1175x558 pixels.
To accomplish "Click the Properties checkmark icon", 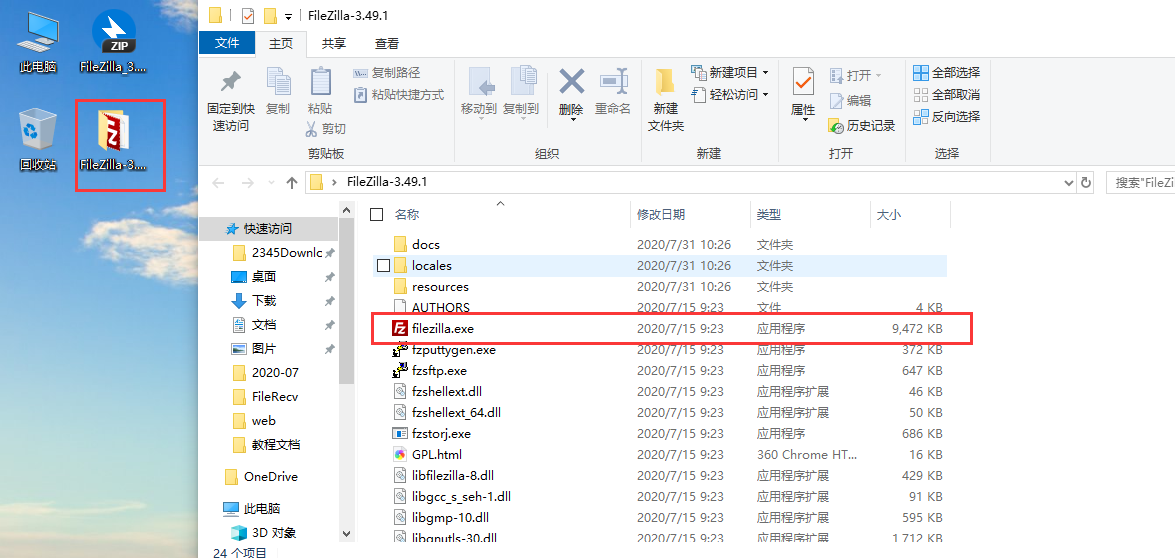I will click(x=803, y=81).
